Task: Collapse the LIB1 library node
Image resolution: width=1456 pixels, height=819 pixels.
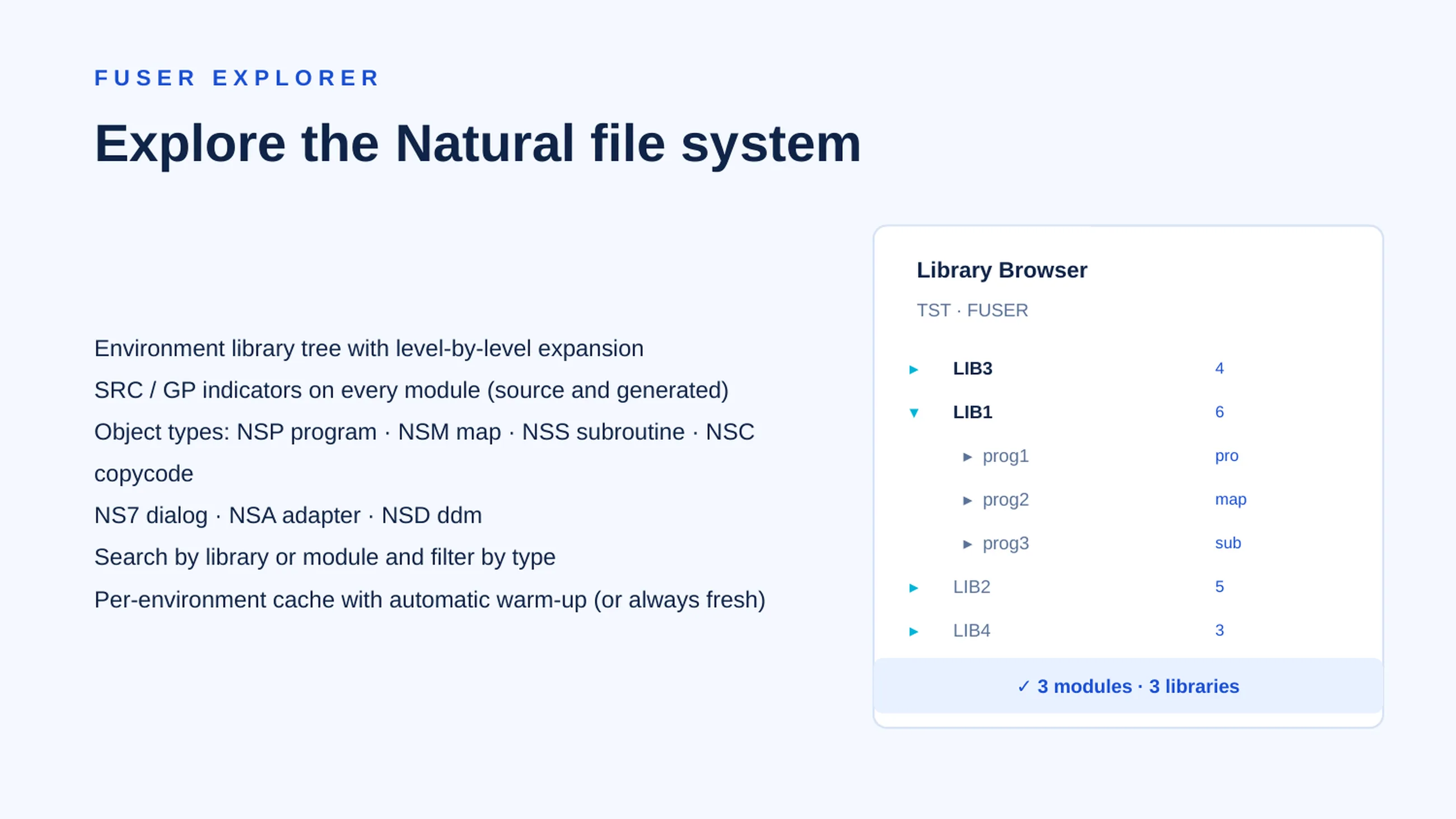Action: [x=913, y=413]
